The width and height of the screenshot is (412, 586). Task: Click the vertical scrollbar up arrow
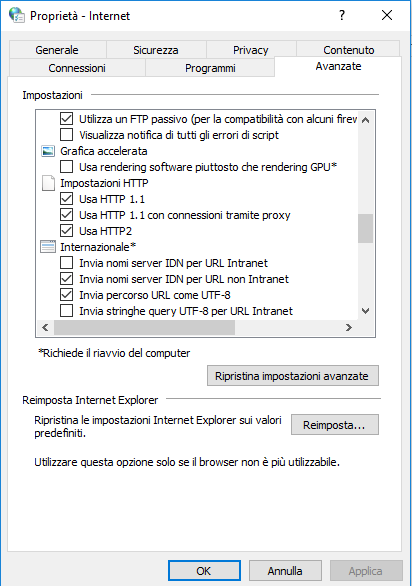coord(366,120)
